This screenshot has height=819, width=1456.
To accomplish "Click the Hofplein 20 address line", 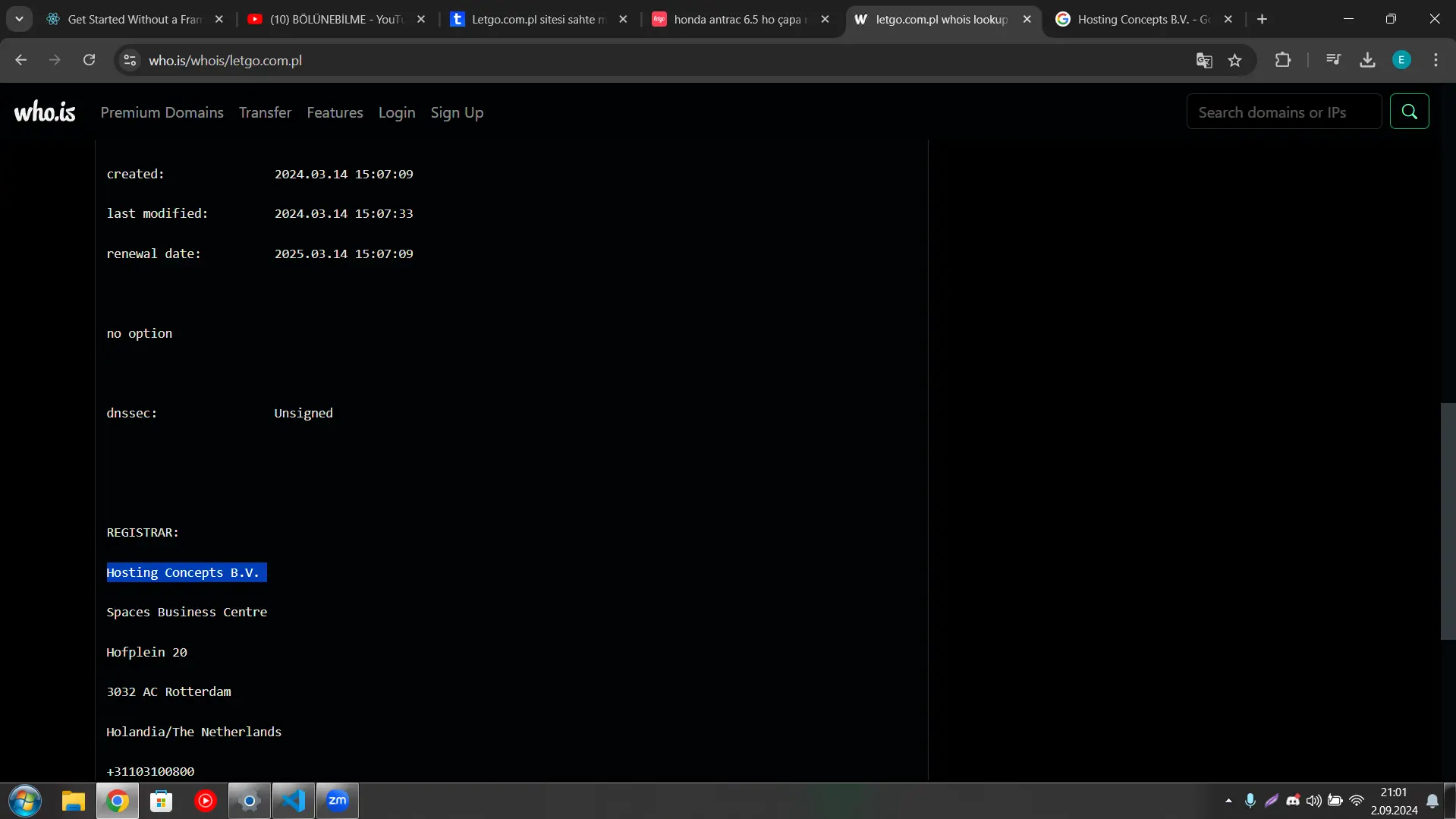I will [x=146, y=652].
